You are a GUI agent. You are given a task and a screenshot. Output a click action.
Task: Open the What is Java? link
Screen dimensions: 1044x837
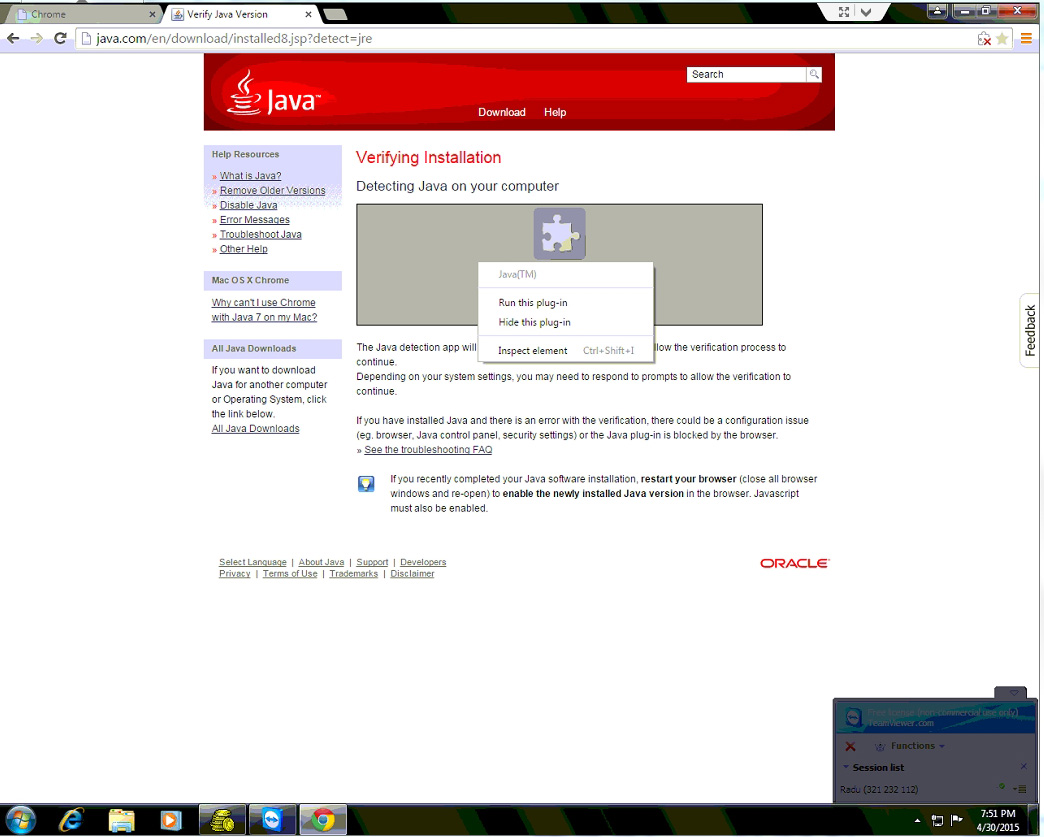[250, 176]
